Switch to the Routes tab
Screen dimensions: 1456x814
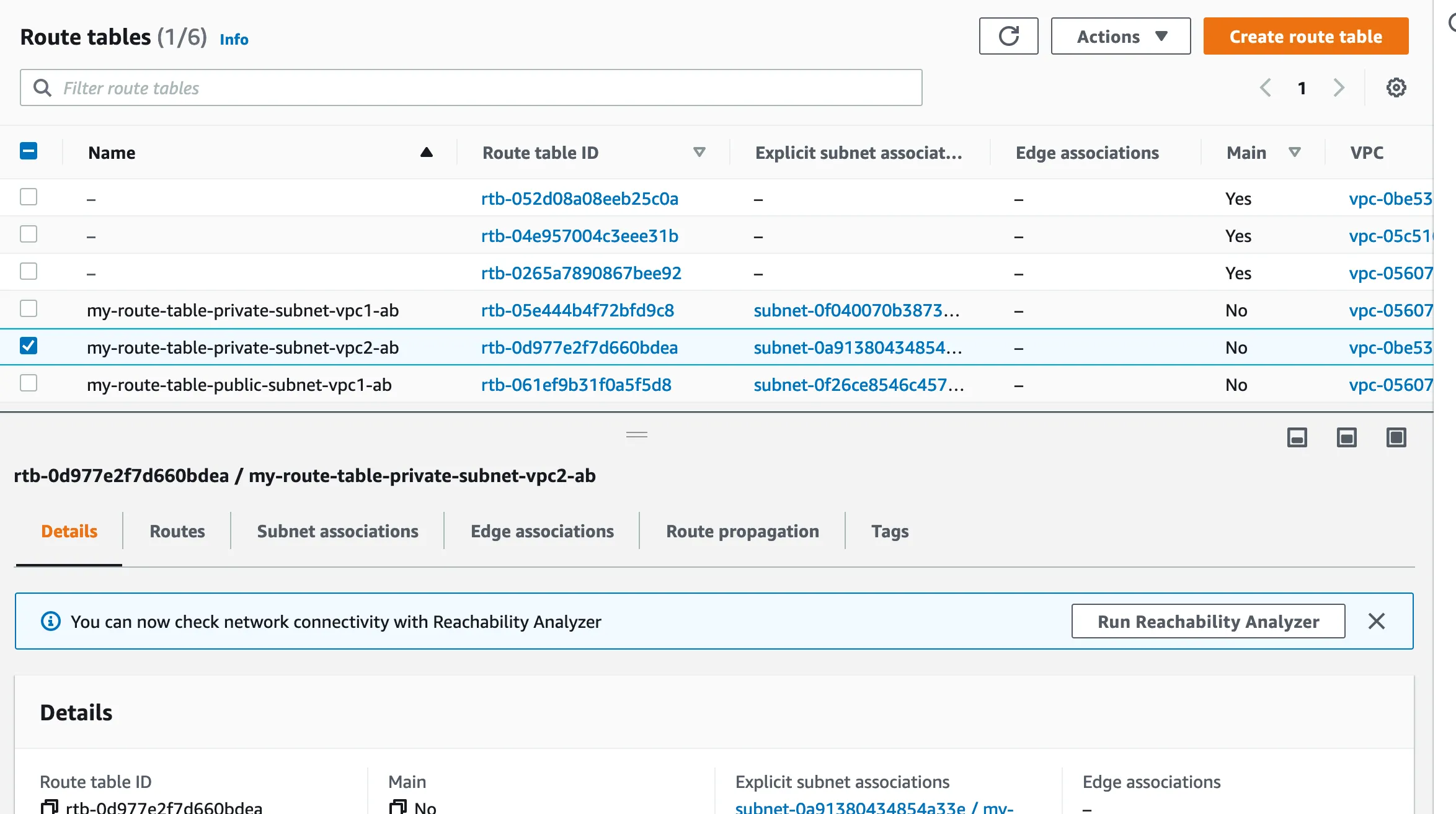(177, 532)
